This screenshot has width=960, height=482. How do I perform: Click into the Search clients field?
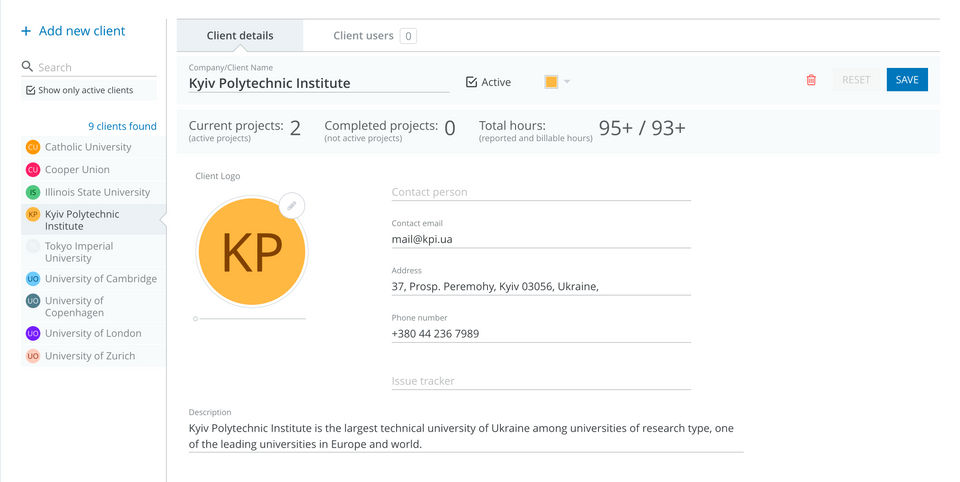click(x=96, y=67)
